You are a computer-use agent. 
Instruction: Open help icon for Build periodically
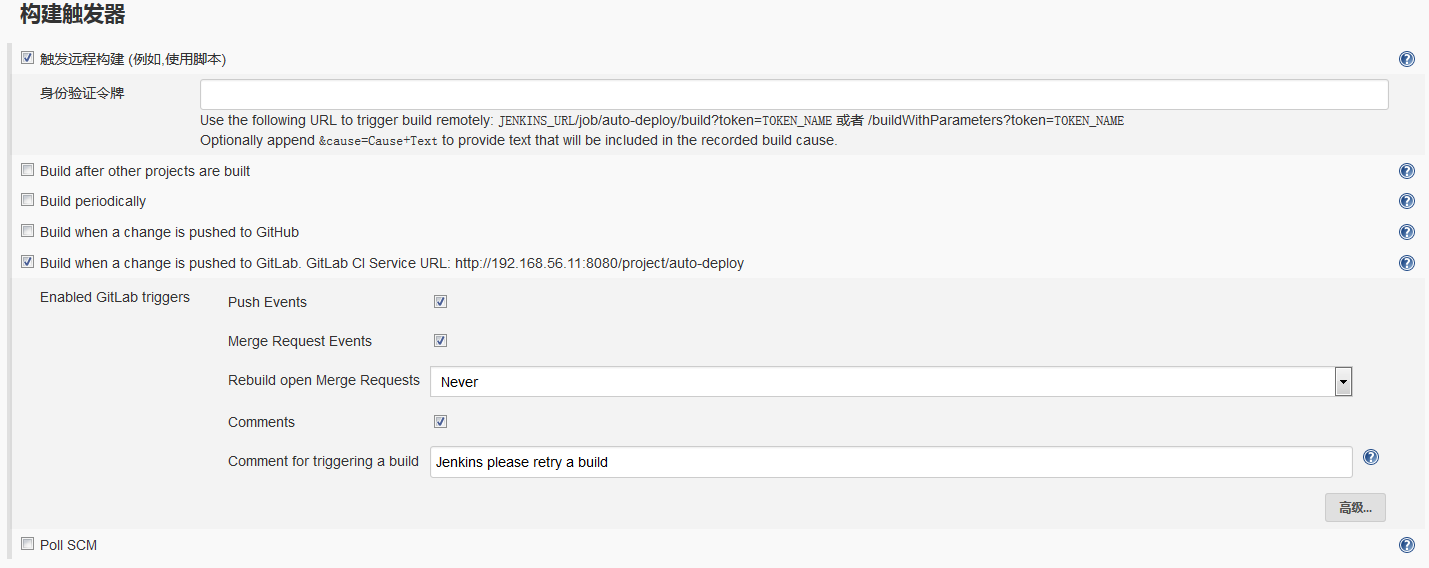pos(1407,201)
